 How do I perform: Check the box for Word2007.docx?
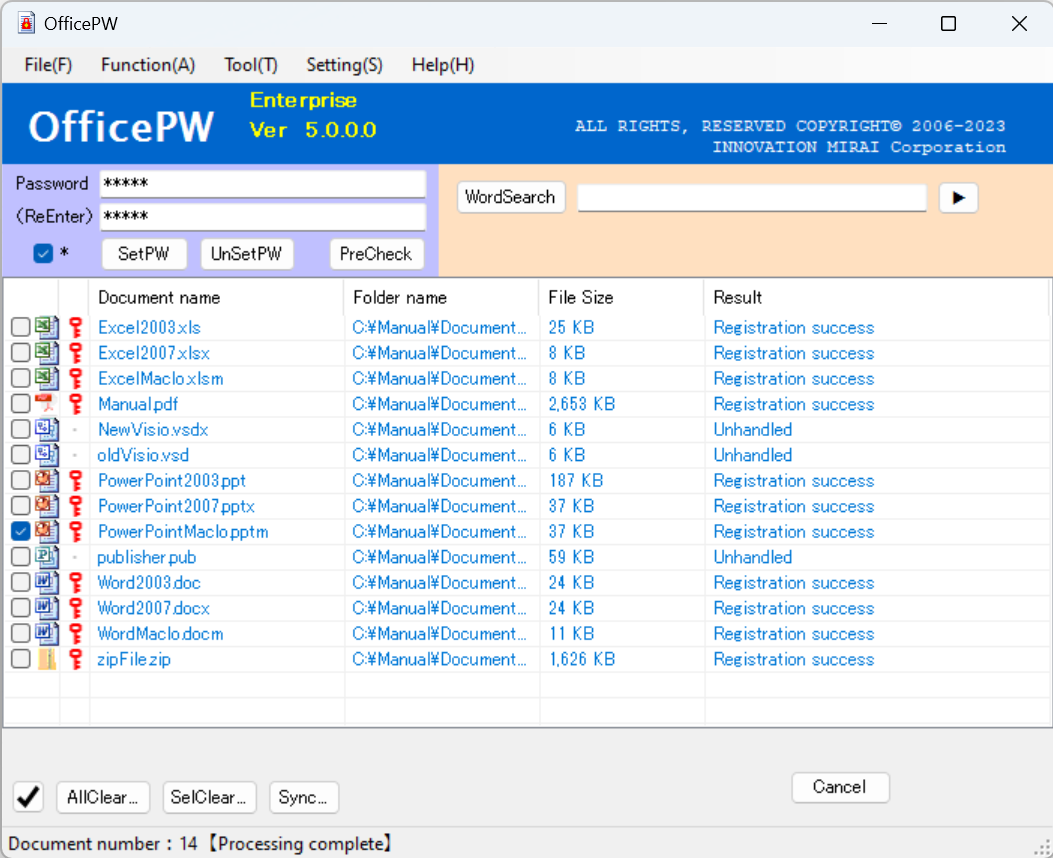pos(21,608)
